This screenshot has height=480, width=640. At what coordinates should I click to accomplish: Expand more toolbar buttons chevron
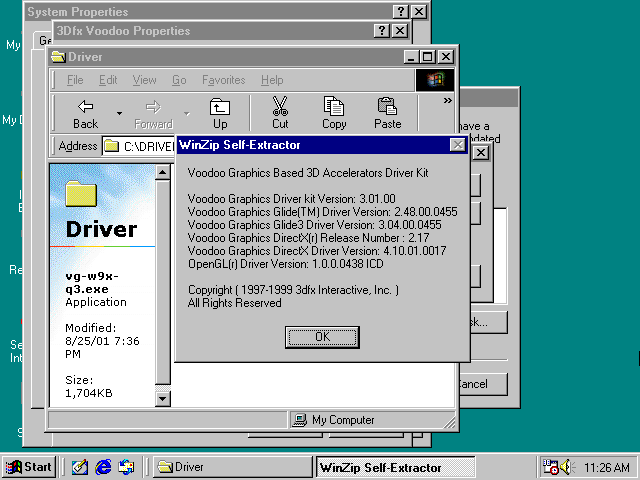(x=447, y=100)
